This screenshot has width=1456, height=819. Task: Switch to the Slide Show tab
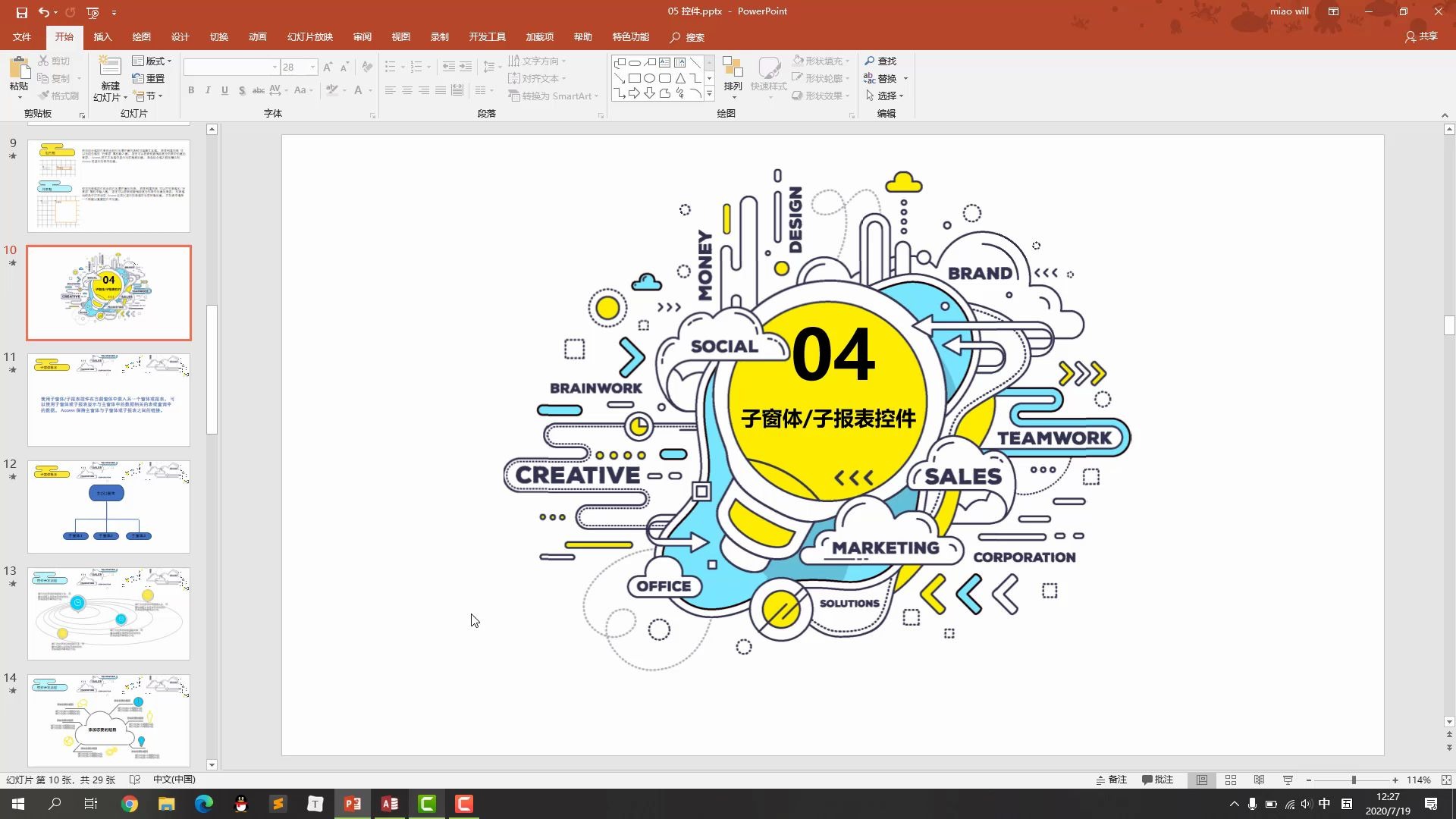point(309,36)
